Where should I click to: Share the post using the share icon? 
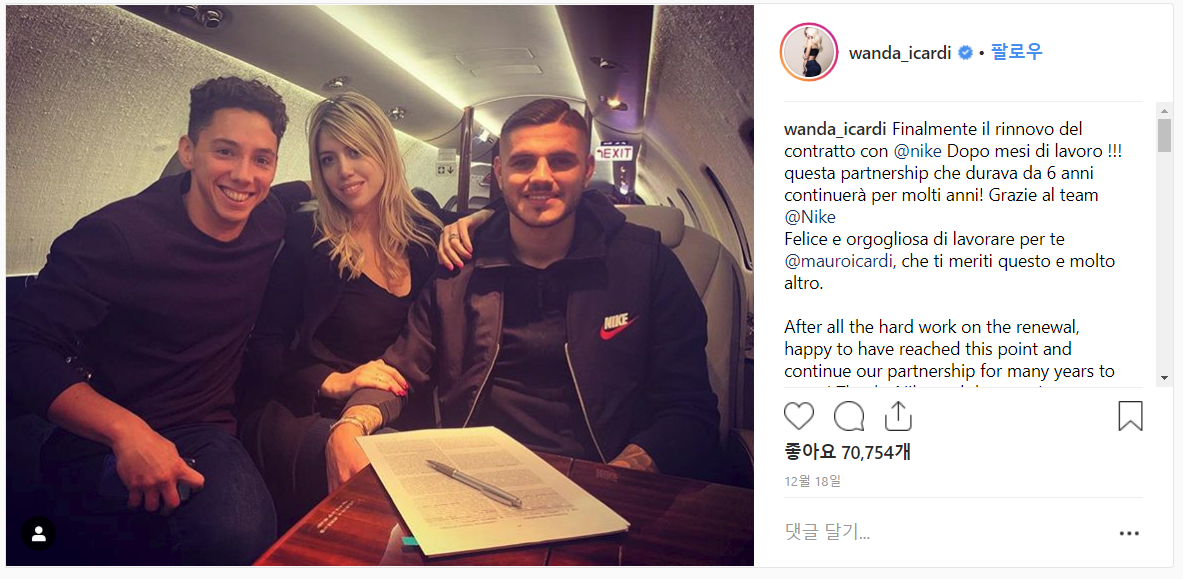click(x=899, y=416)
